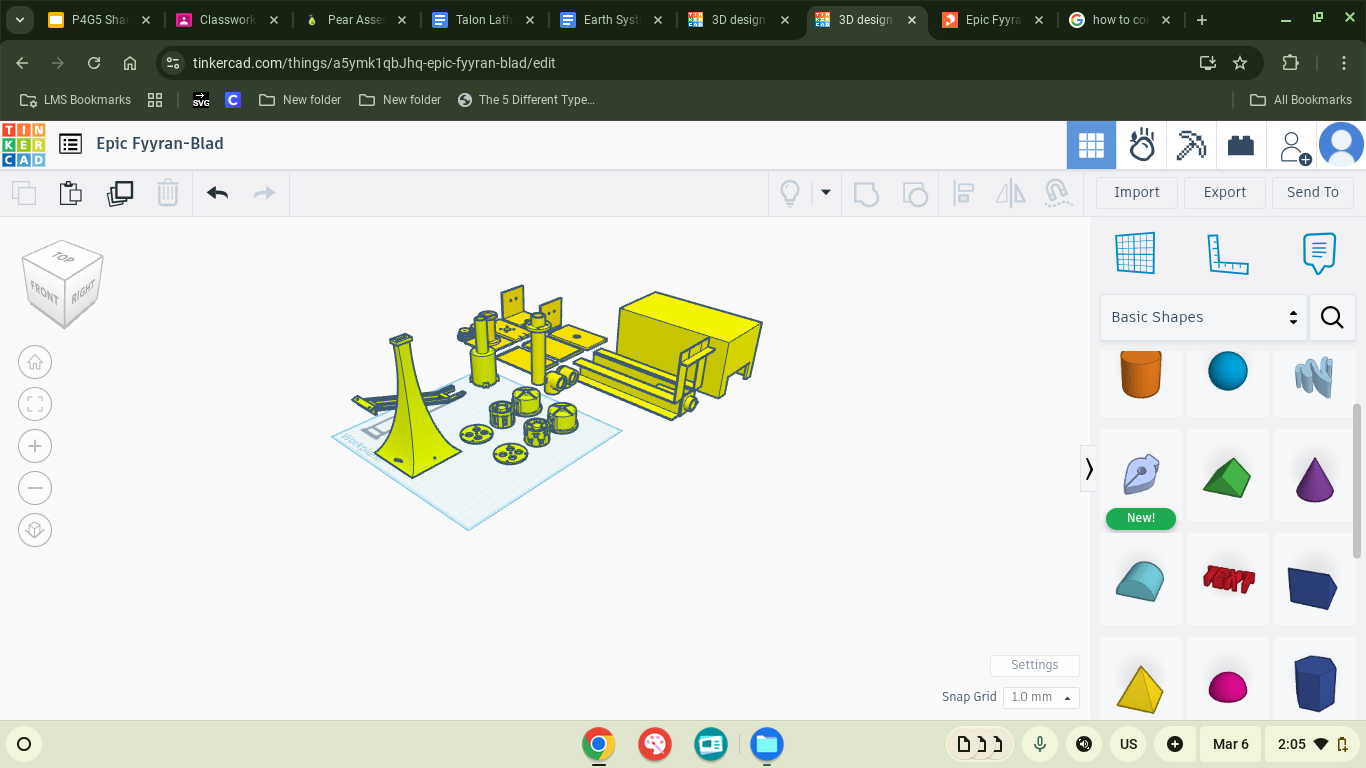Click the Tinkercad logo

pos(23,144)
